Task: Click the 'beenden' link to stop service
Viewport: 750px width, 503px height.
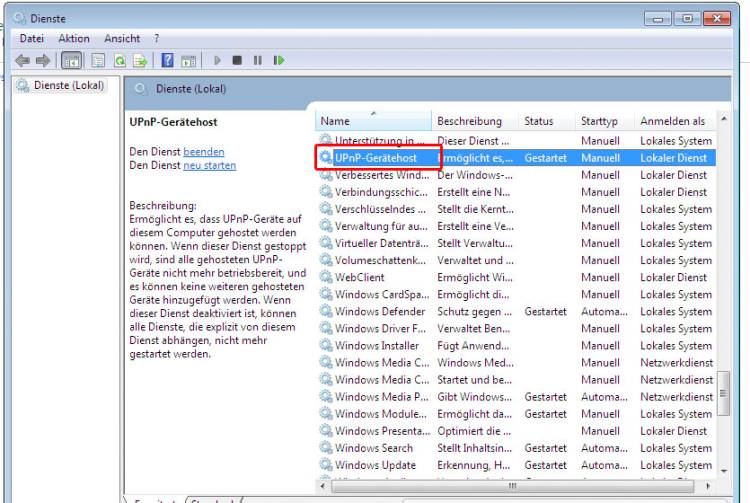Action: [x=204, y=151]
